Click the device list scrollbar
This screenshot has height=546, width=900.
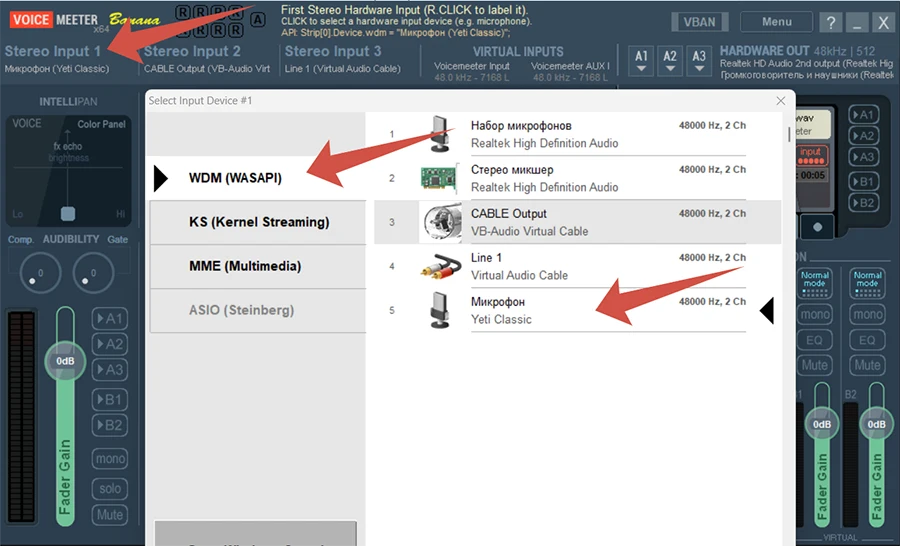(x=789, y=134)
